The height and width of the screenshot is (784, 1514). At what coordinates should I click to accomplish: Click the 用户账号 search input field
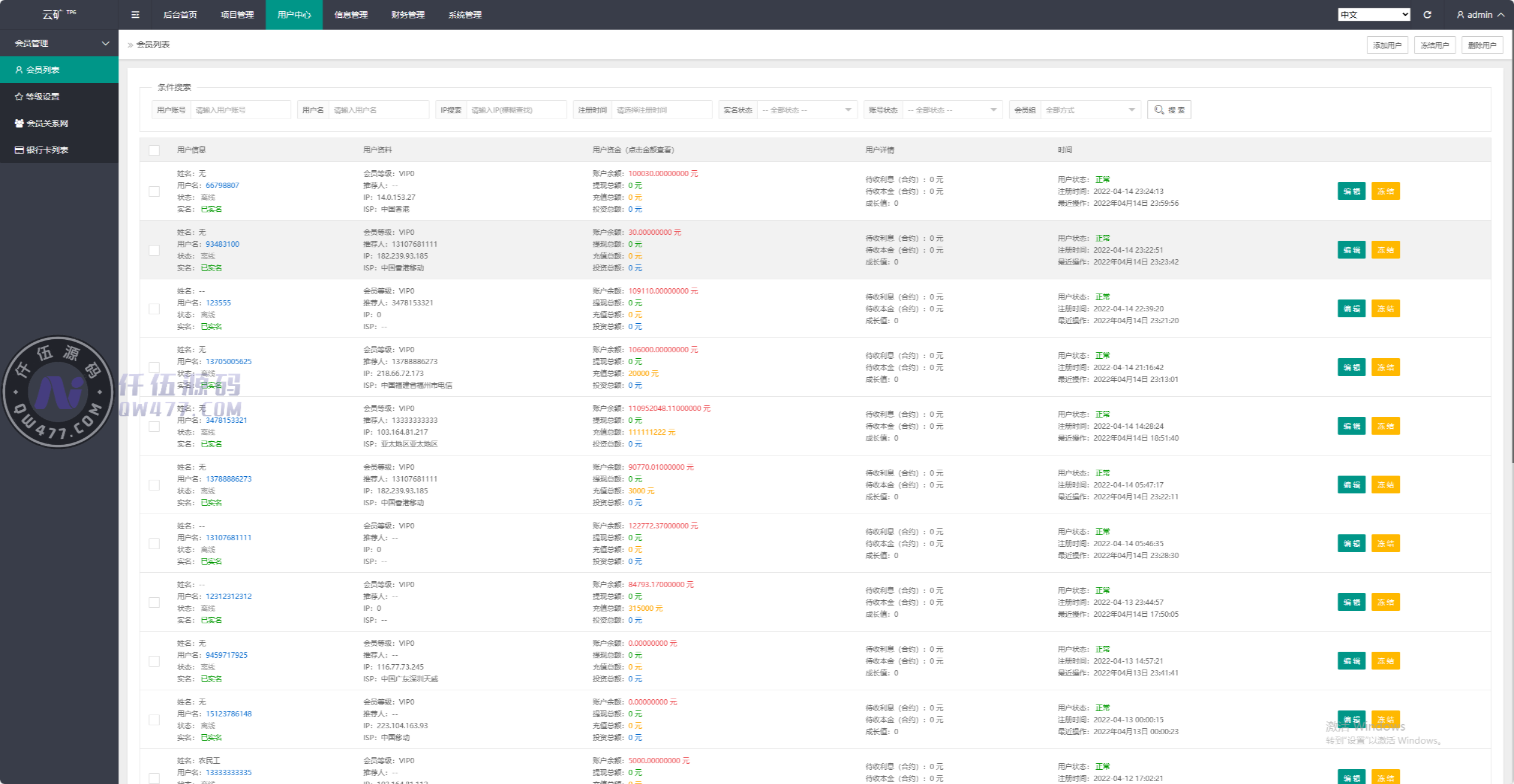tap(240, 110)
